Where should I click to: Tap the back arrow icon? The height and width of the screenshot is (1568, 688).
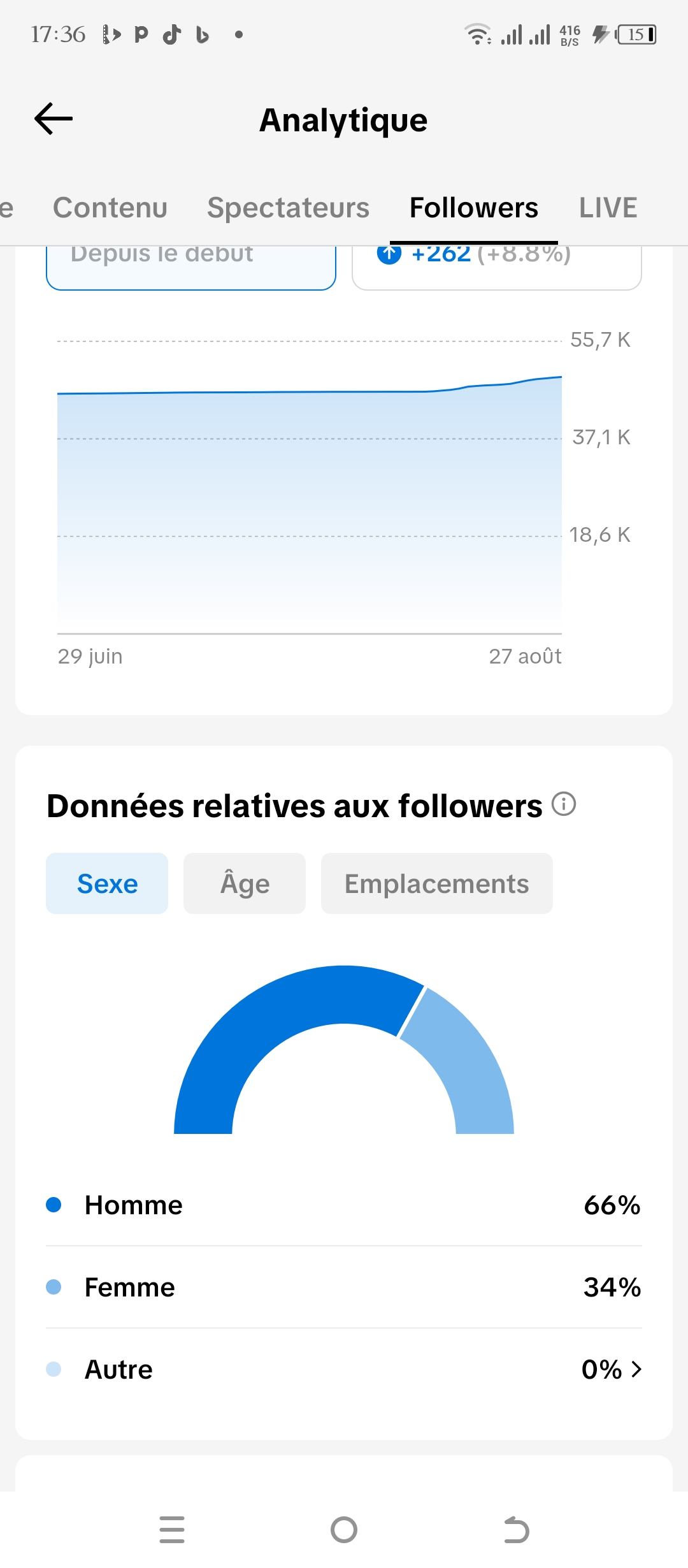[54, 119]
